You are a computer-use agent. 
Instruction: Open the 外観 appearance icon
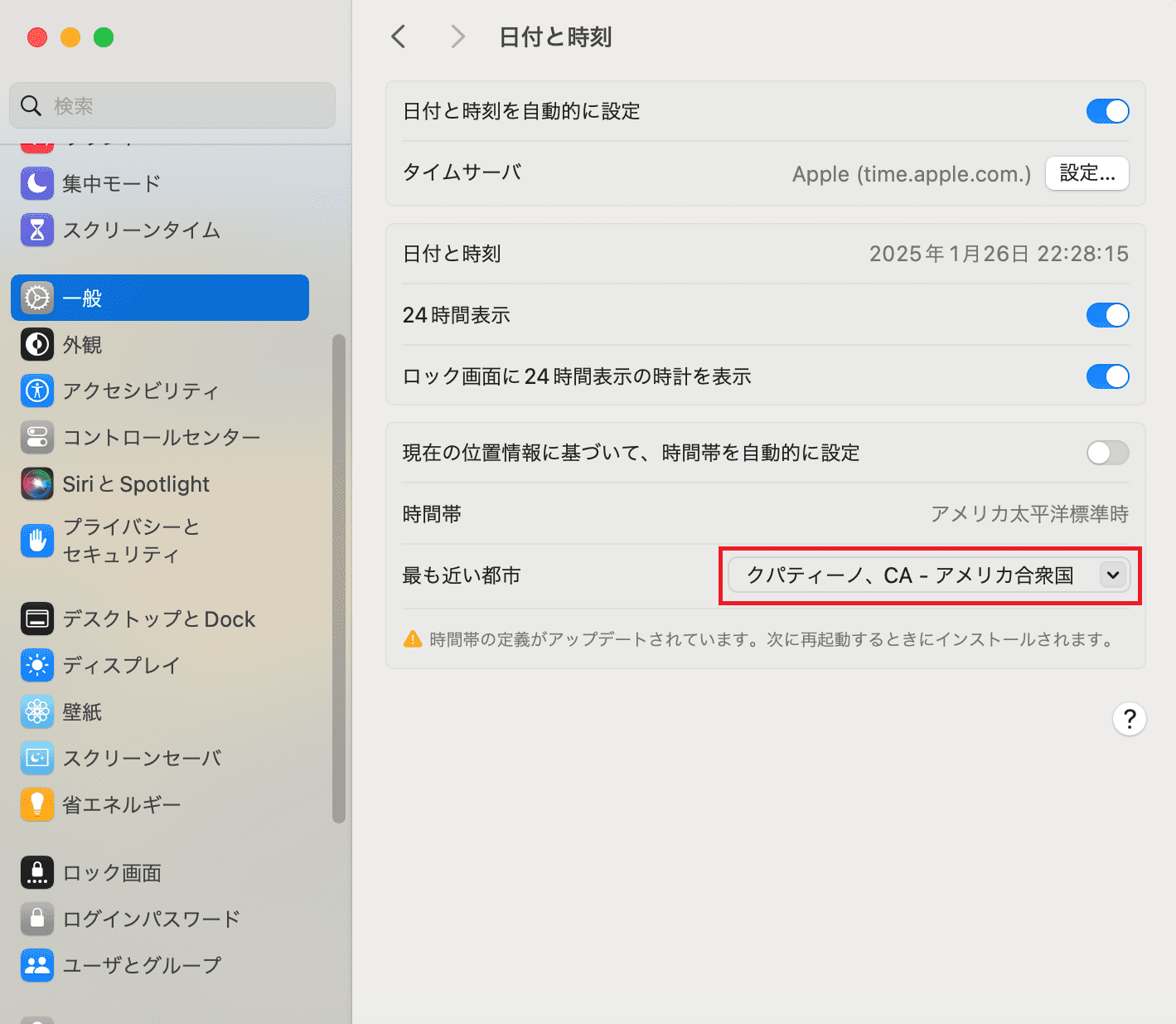click(37, 344)
